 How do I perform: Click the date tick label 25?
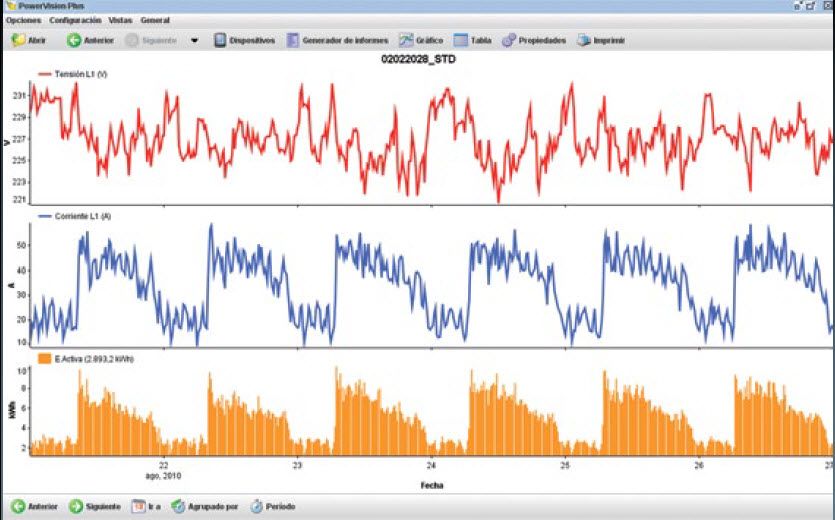point(565,465)
